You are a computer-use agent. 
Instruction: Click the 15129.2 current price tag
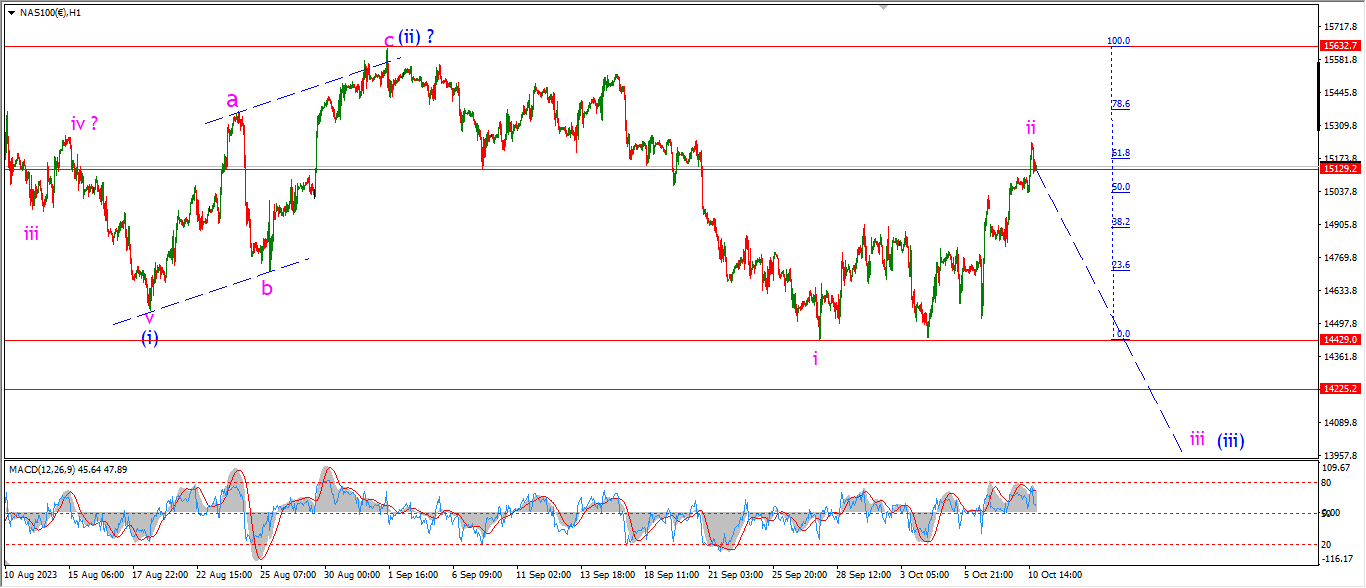[1340, 169]
